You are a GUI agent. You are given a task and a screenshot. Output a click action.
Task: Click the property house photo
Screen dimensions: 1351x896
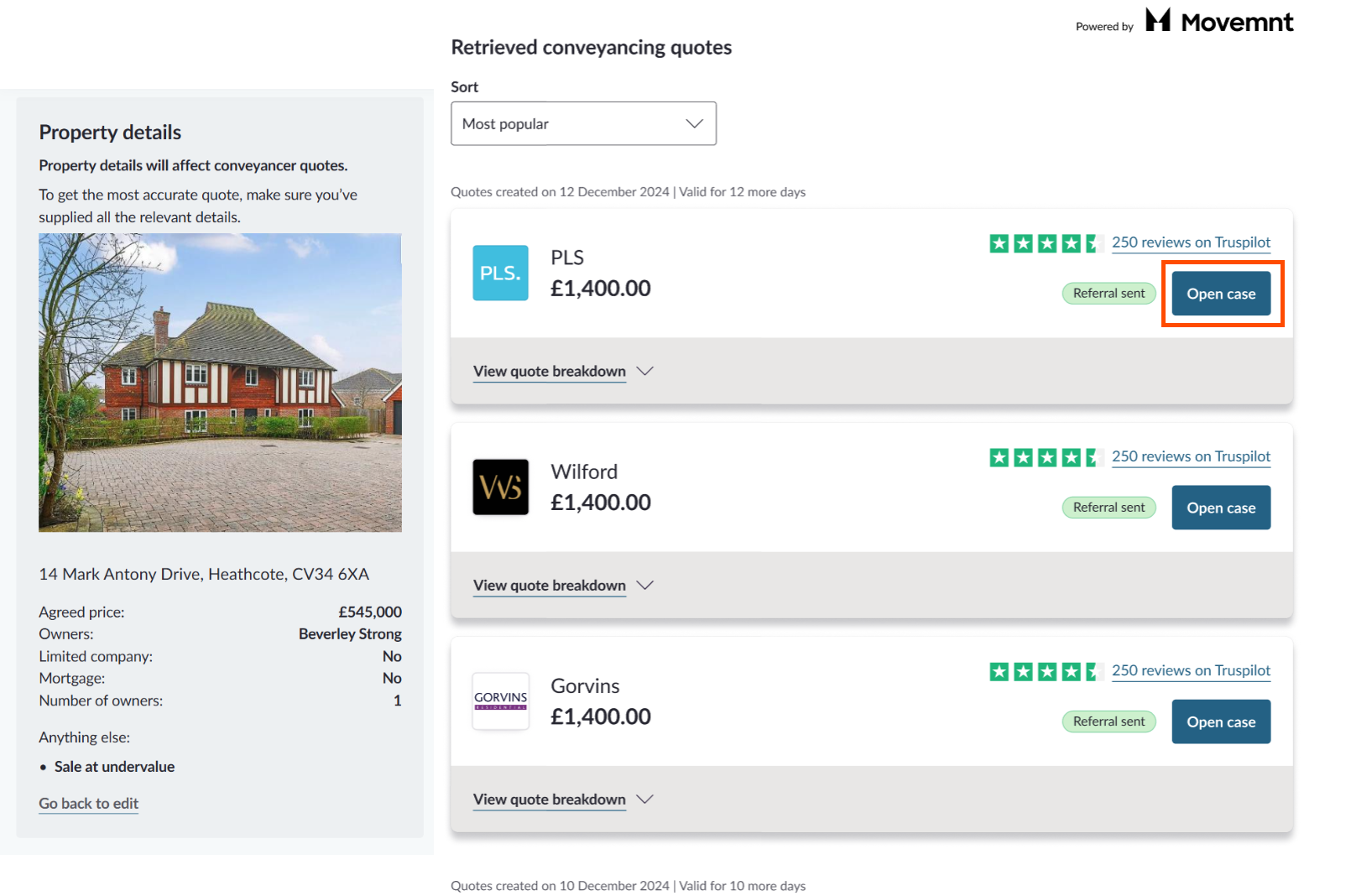click(220, 383)
